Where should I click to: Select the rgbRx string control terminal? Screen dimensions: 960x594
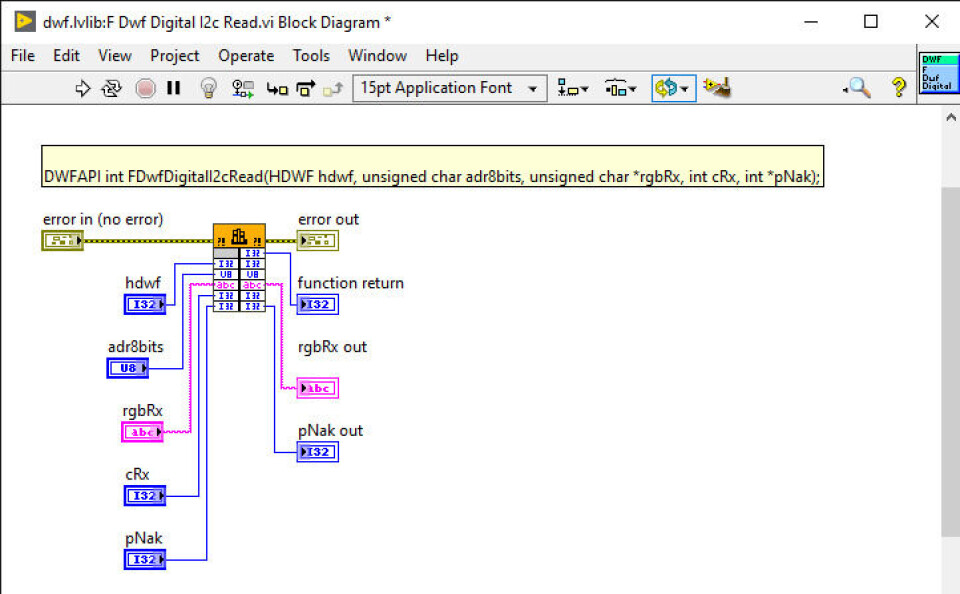[x=143, y=432]
